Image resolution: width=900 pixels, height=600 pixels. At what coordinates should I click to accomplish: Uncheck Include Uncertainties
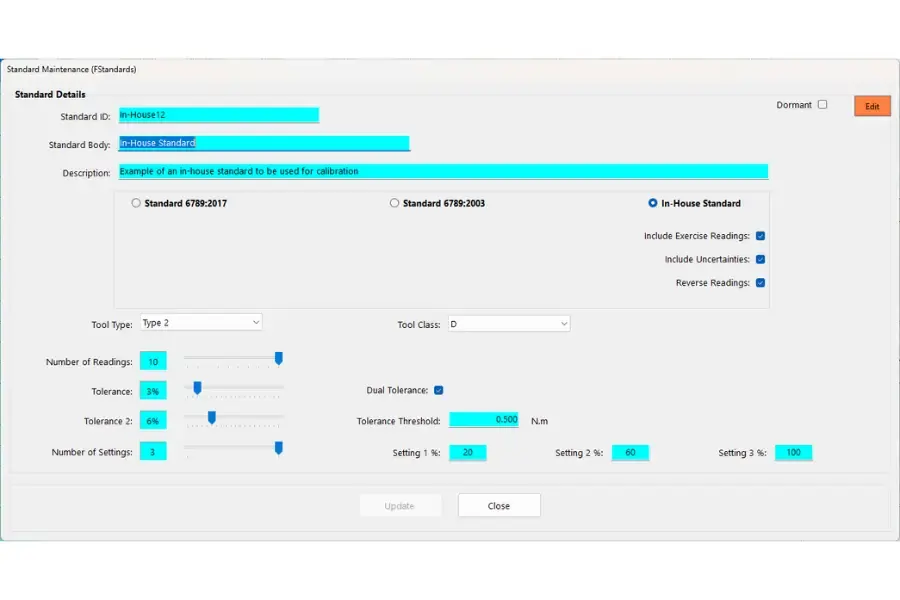coord(761,259)
